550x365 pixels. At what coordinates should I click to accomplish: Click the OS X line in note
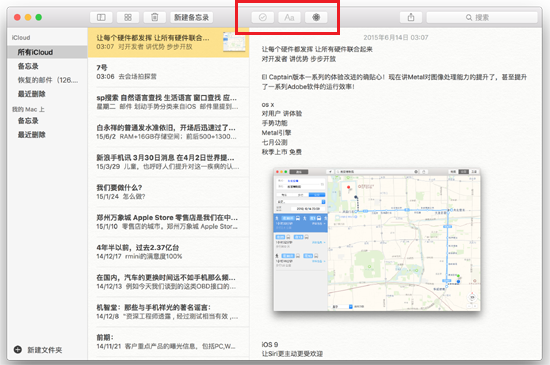point(268,105)
